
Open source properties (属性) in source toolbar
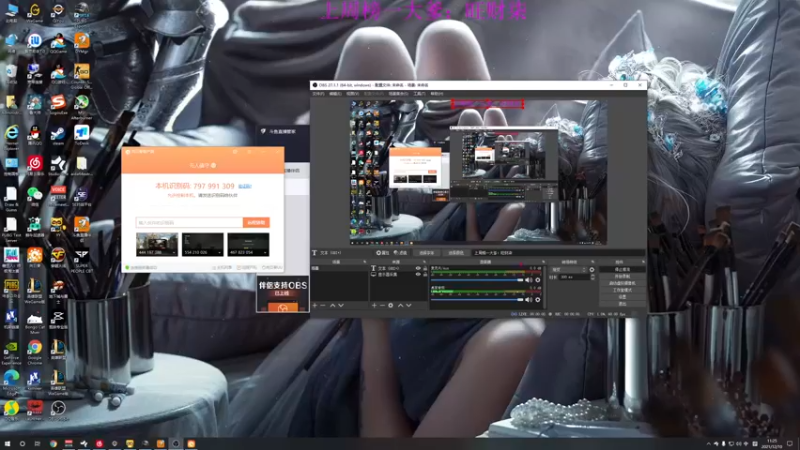point(383,253)
